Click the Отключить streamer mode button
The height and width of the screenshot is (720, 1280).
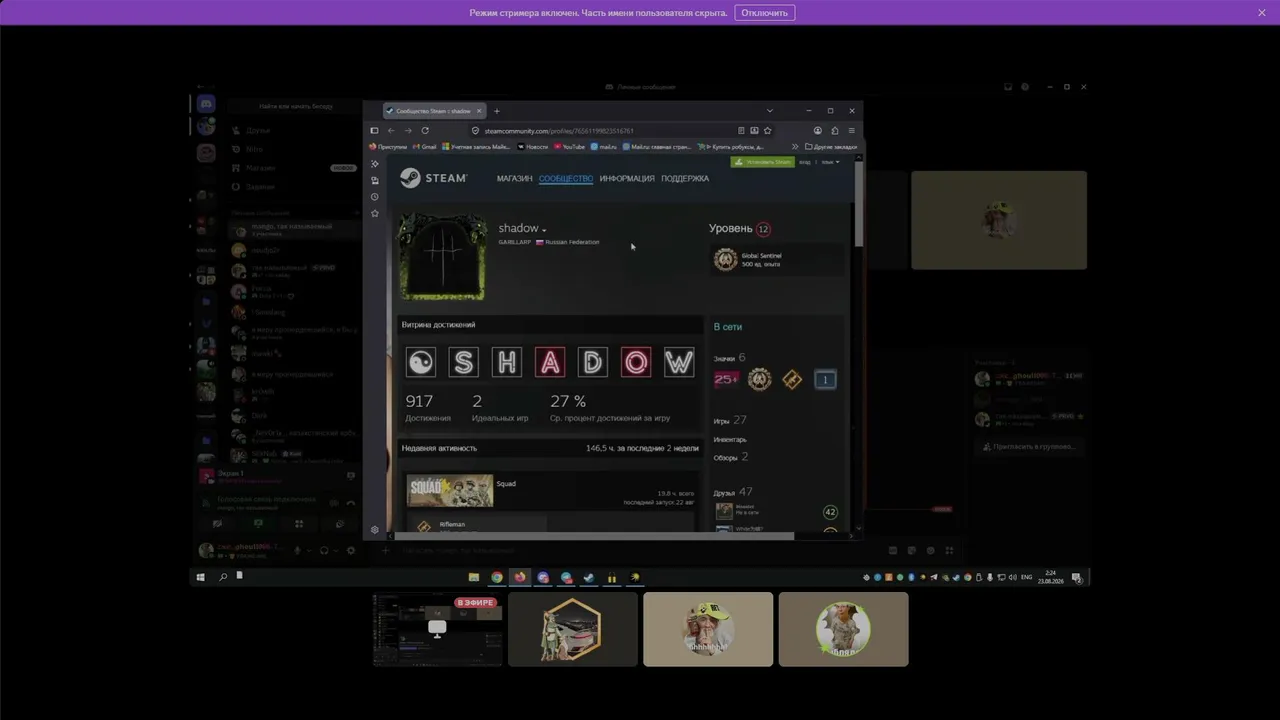765,13
